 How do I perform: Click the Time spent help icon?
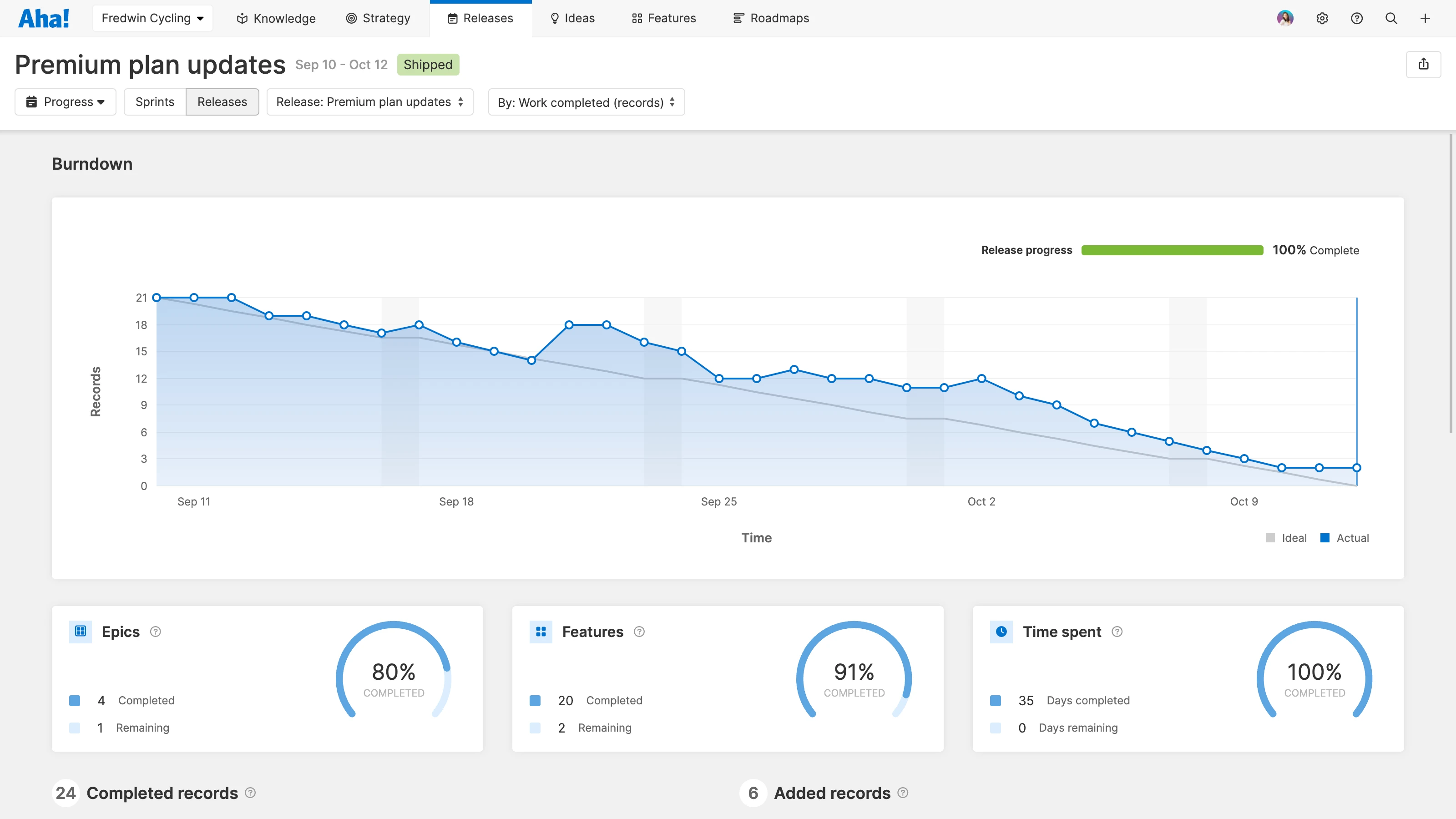click(x=1117, y=632)
